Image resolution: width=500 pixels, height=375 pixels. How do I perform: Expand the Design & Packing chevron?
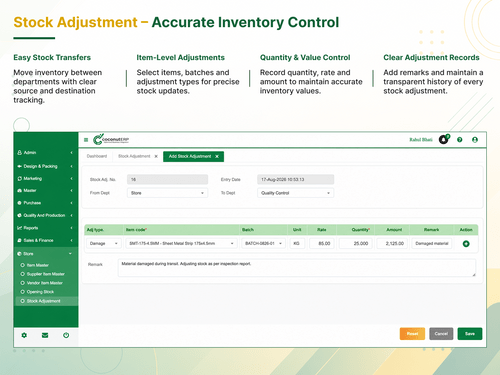coord(71,166)
